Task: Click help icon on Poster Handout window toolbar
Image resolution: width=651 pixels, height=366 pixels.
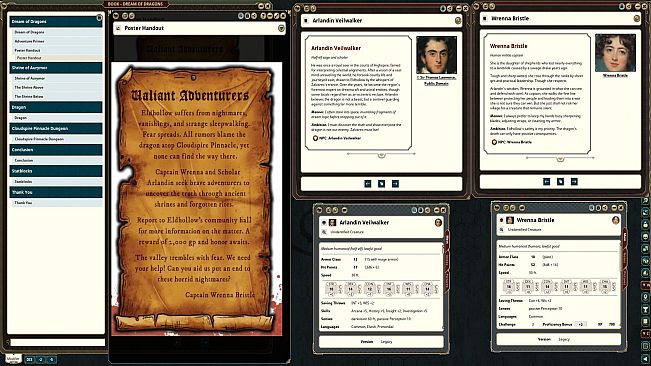Action: 262,16
